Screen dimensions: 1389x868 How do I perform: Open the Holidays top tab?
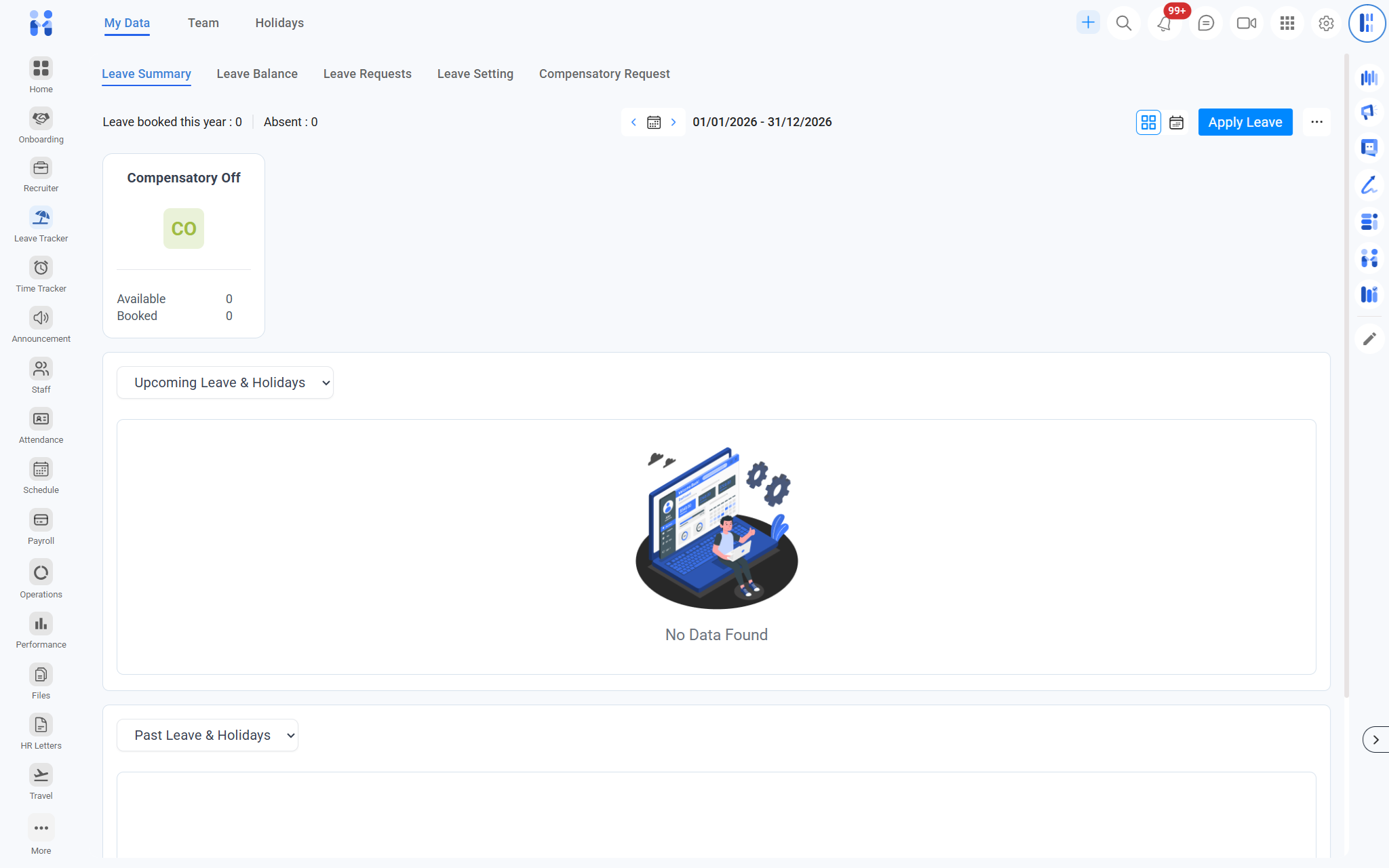279,23
